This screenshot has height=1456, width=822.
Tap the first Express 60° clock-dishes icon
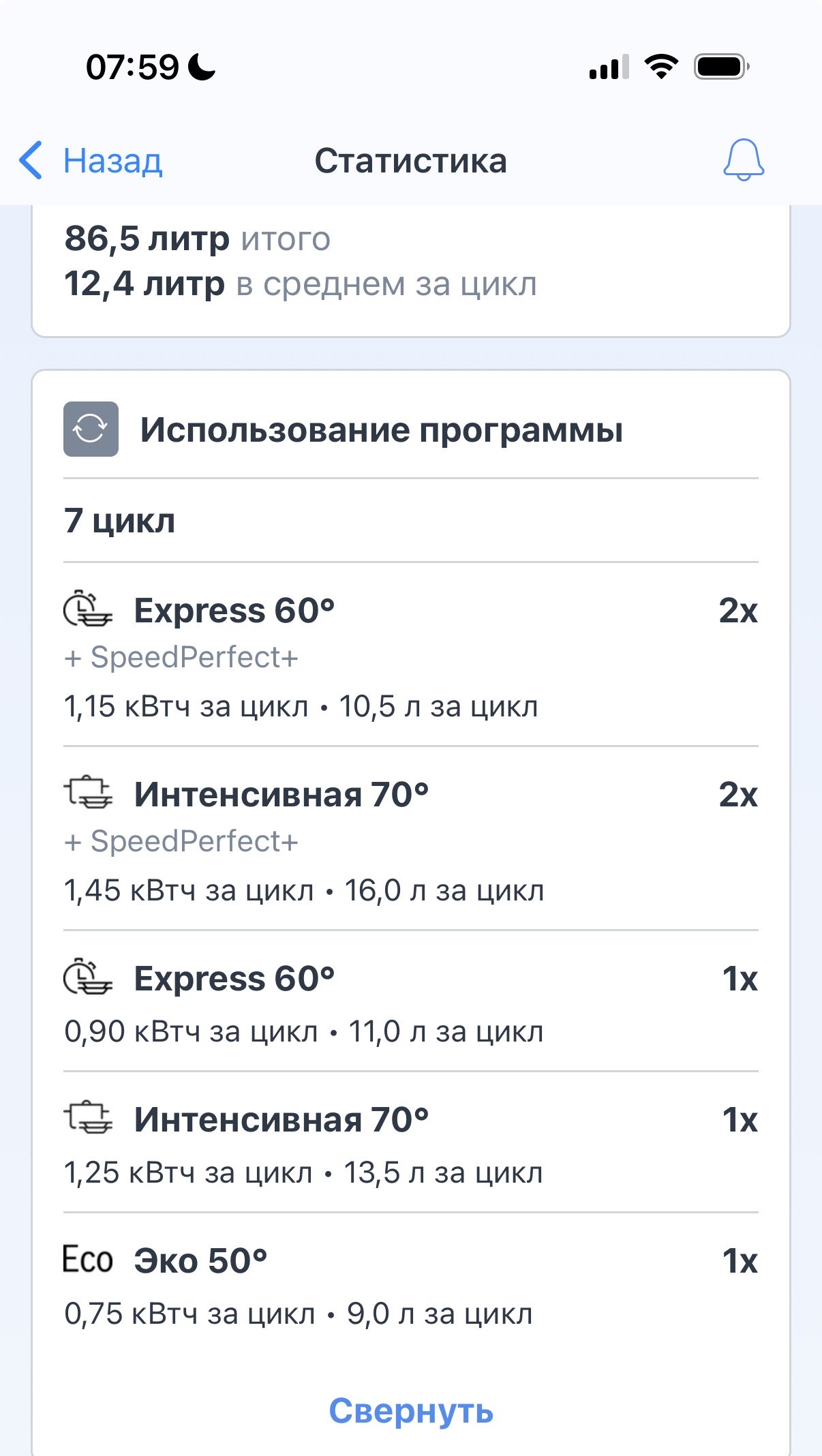[88, 609]
